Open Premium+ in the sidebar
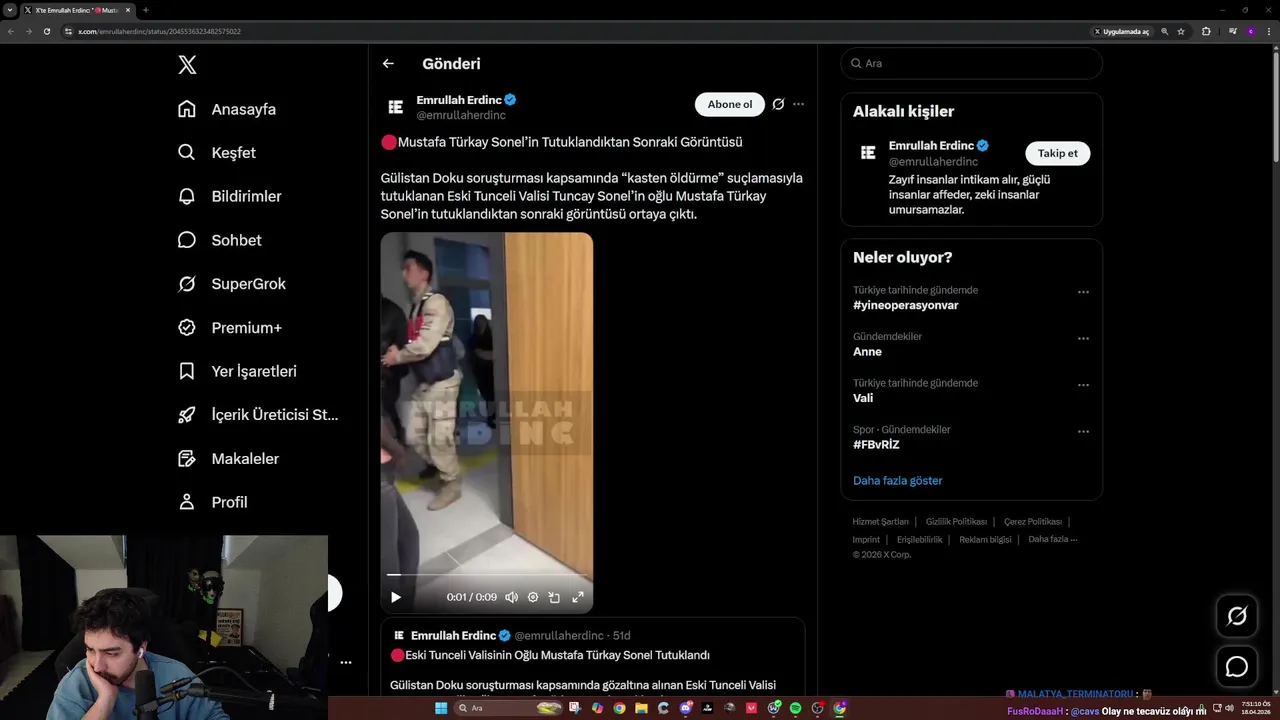1280x720 pixels. (x=229, y=327)
